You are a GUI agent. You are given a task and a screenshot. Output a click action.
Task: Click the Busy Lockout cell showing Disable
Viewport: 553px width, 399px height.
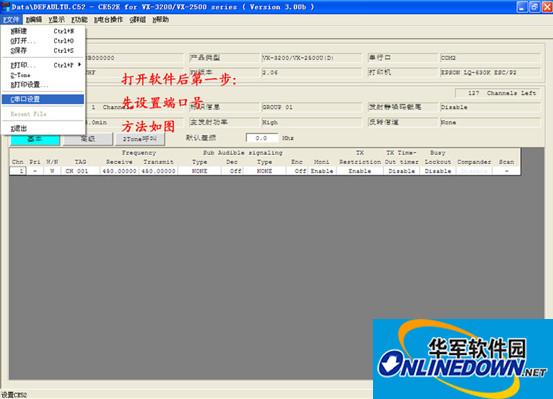click(438, 171)
